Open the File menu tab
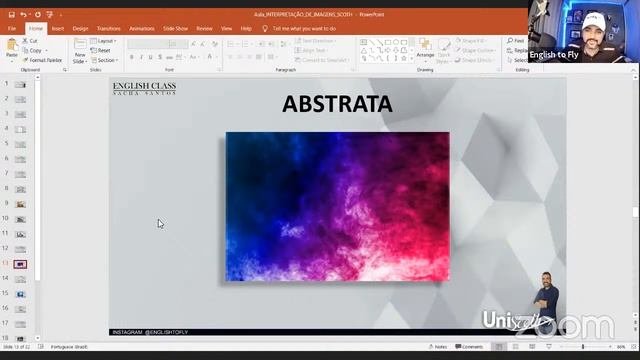The height and width of the screenshot is (360, 640). (12, 29)
